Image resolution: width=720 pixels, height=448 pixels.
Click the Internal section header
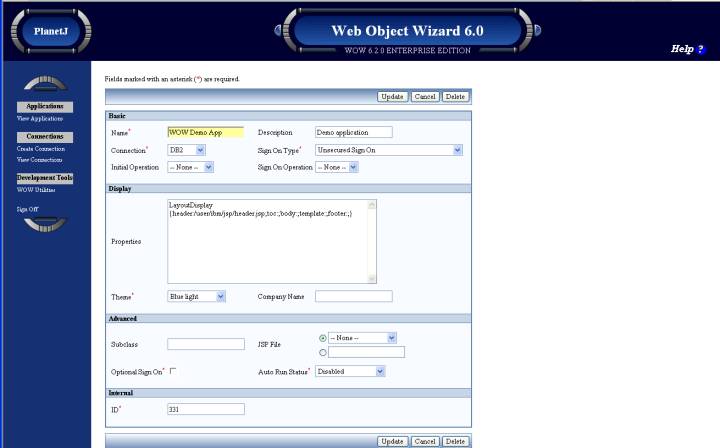pyautogui.click(x=288, y=393)
